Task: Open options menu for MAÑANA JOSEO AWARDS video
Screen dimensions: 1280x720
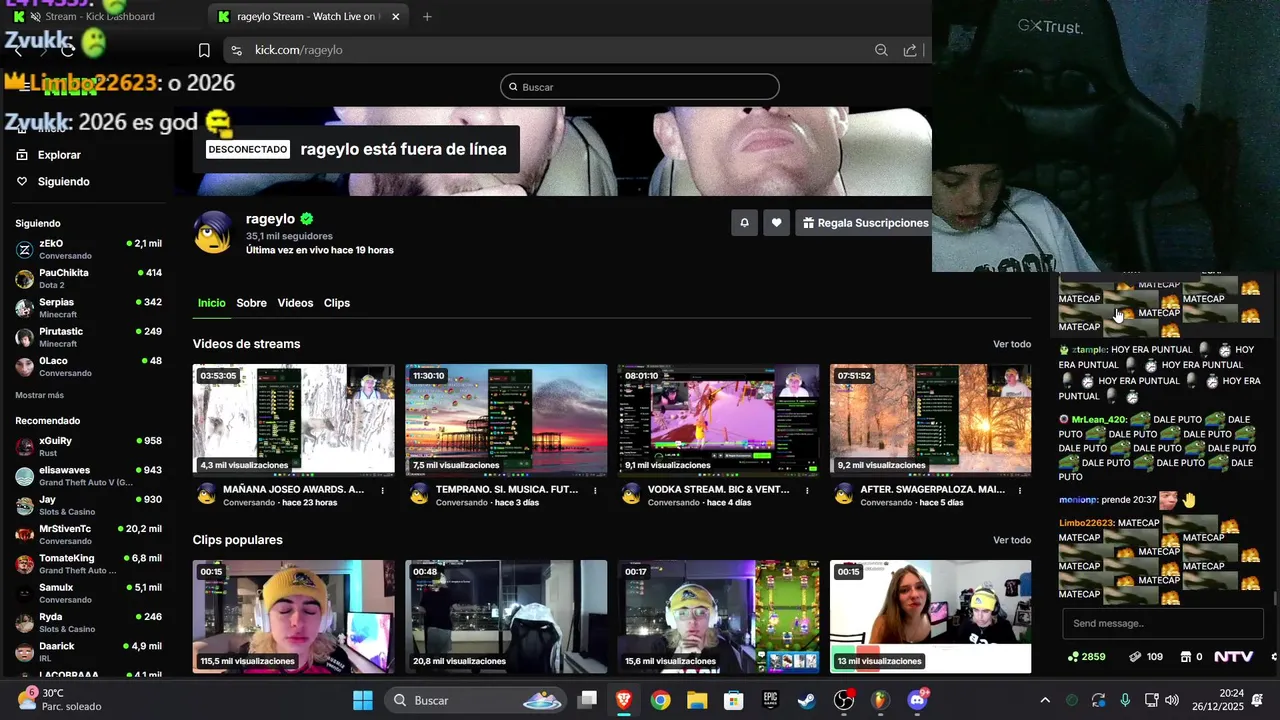Action: click(382, 491)
